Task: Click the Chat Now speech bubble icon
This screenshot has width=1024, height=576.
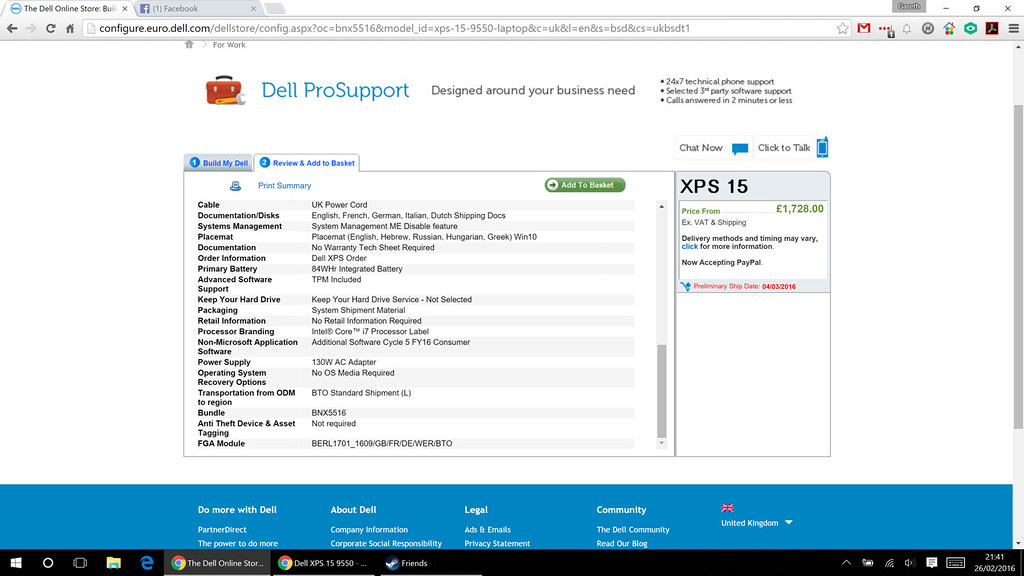Action: tap(740, 148)
